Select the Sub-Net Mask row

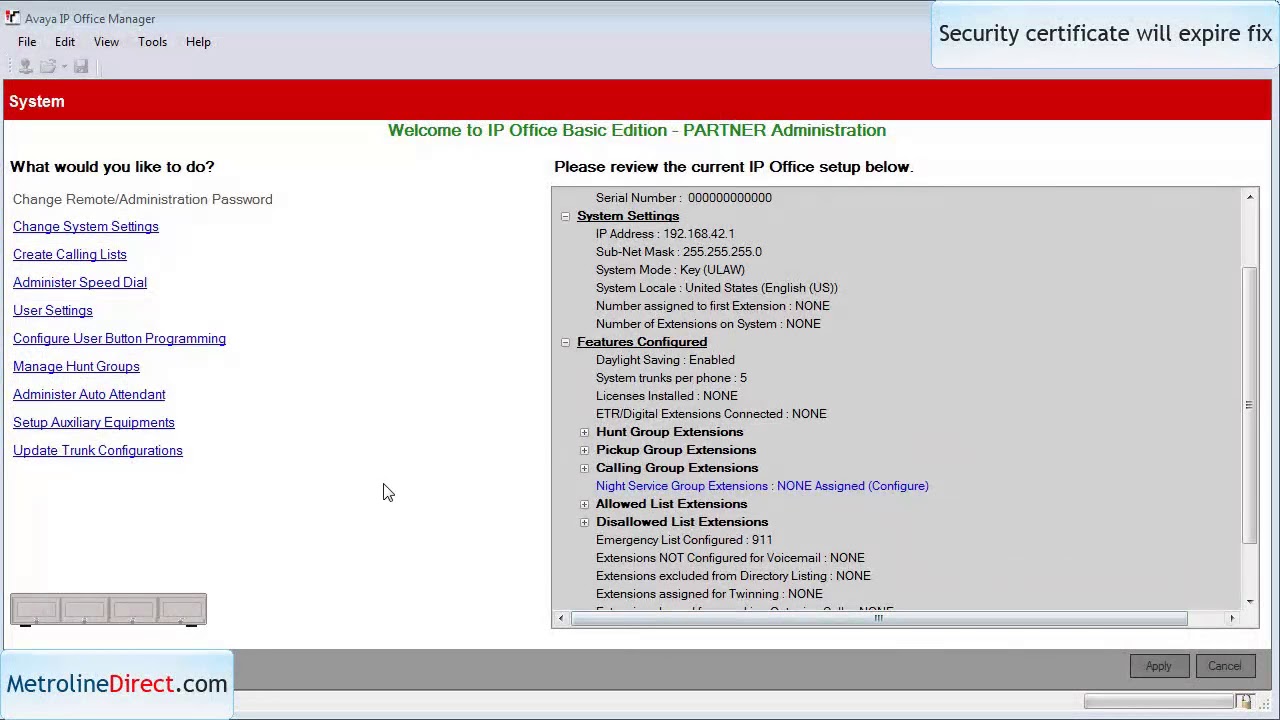click(679, 252)
